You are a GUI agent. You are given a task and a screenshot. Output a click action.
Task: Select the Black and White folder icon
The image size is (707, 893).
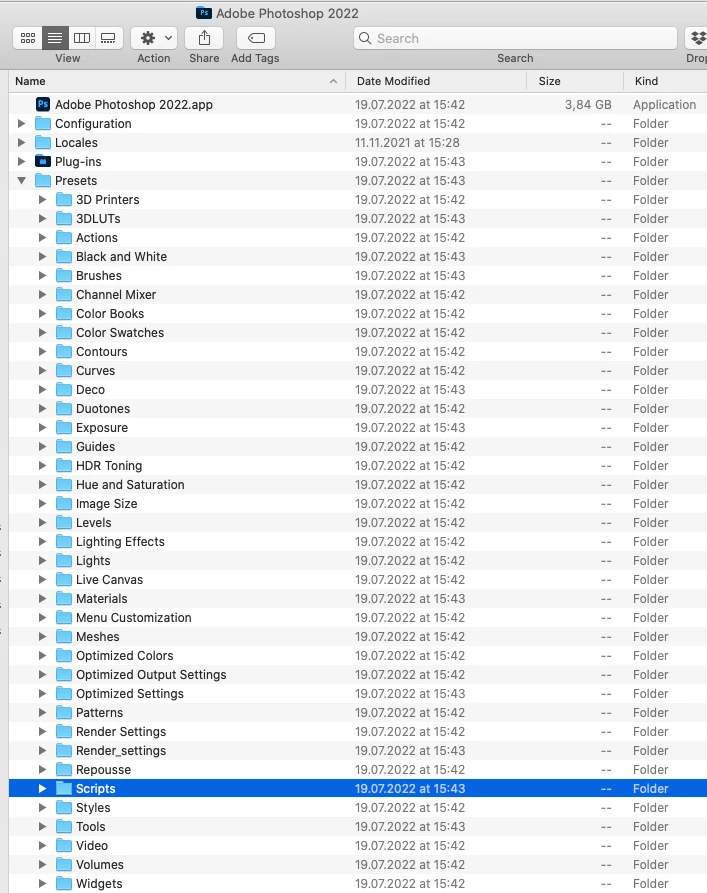[x=64, y=257]
